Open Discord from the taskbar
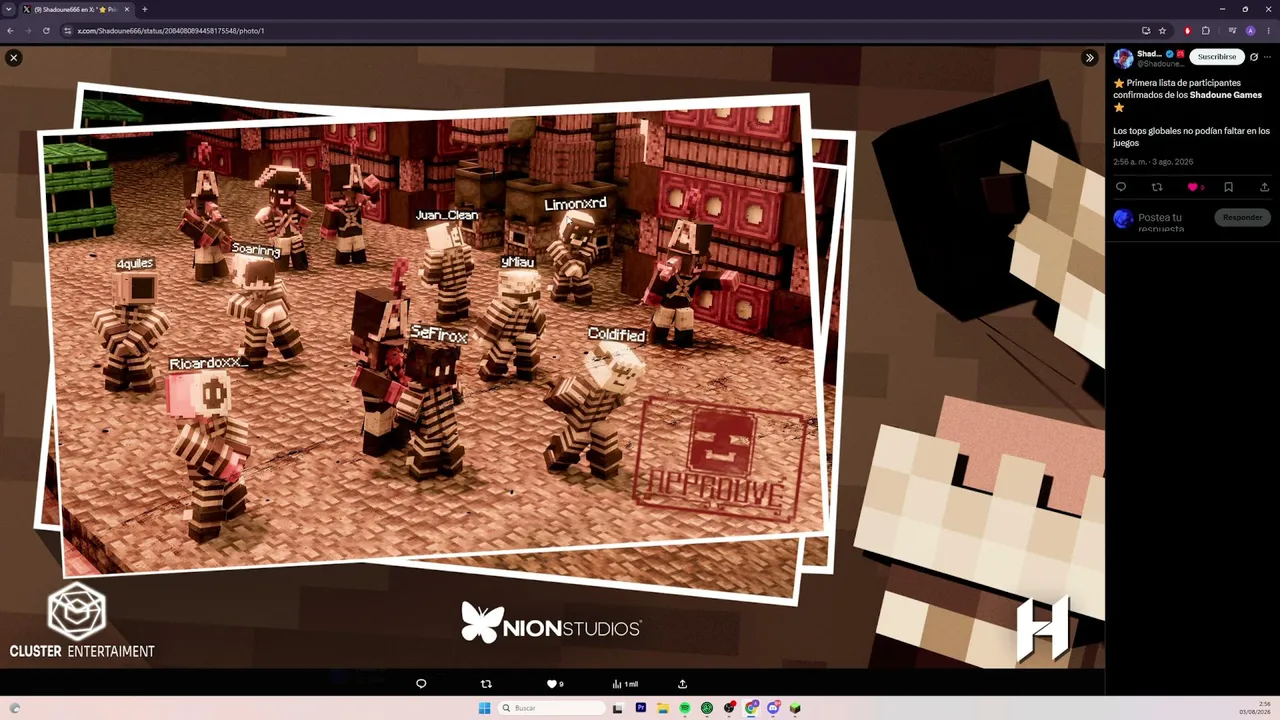The width and height of the screenshot is (1280, 720). coord(773,708)
